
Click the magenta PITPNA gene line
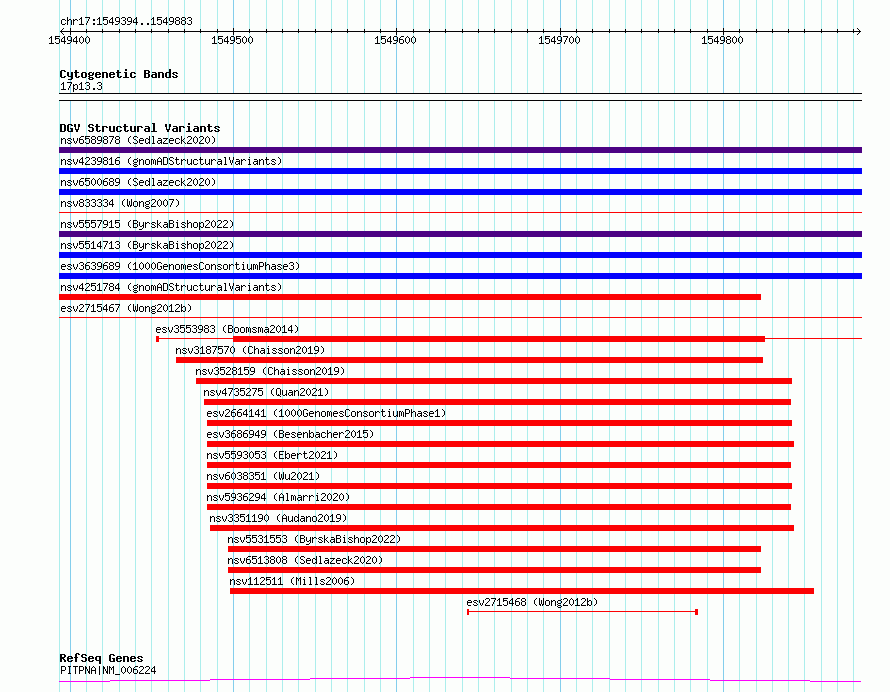460,679
